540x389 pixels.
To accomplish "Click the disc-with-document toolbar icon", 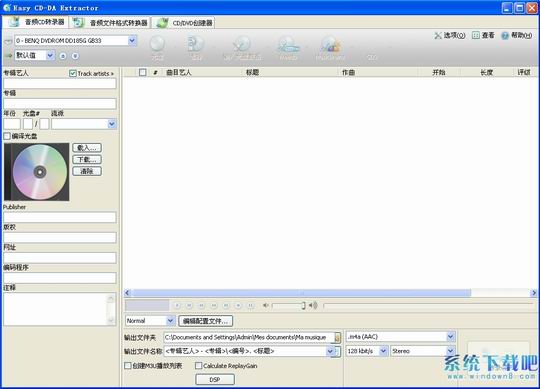I will pyautogui.click(x=196, y=44).
